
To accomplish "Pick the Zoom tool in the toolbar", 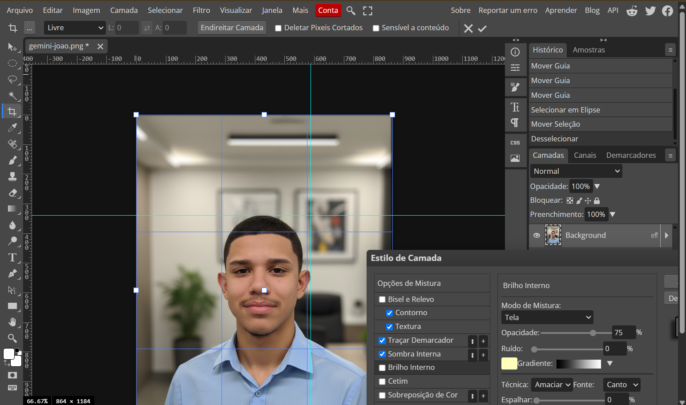I will click(12, 338).
